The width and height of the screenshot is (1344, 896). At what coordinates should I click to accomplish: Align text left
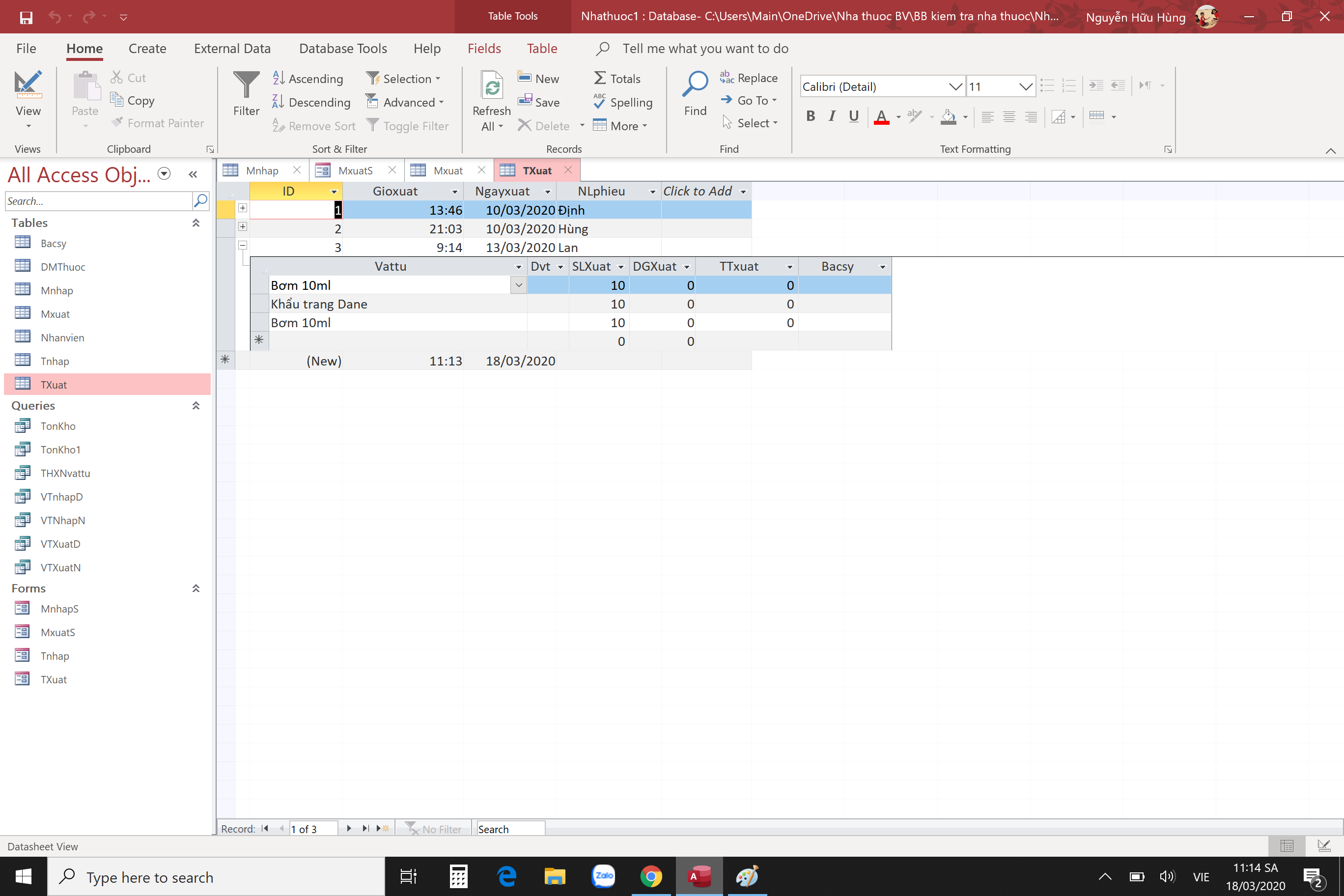click(x=987, y=117)
